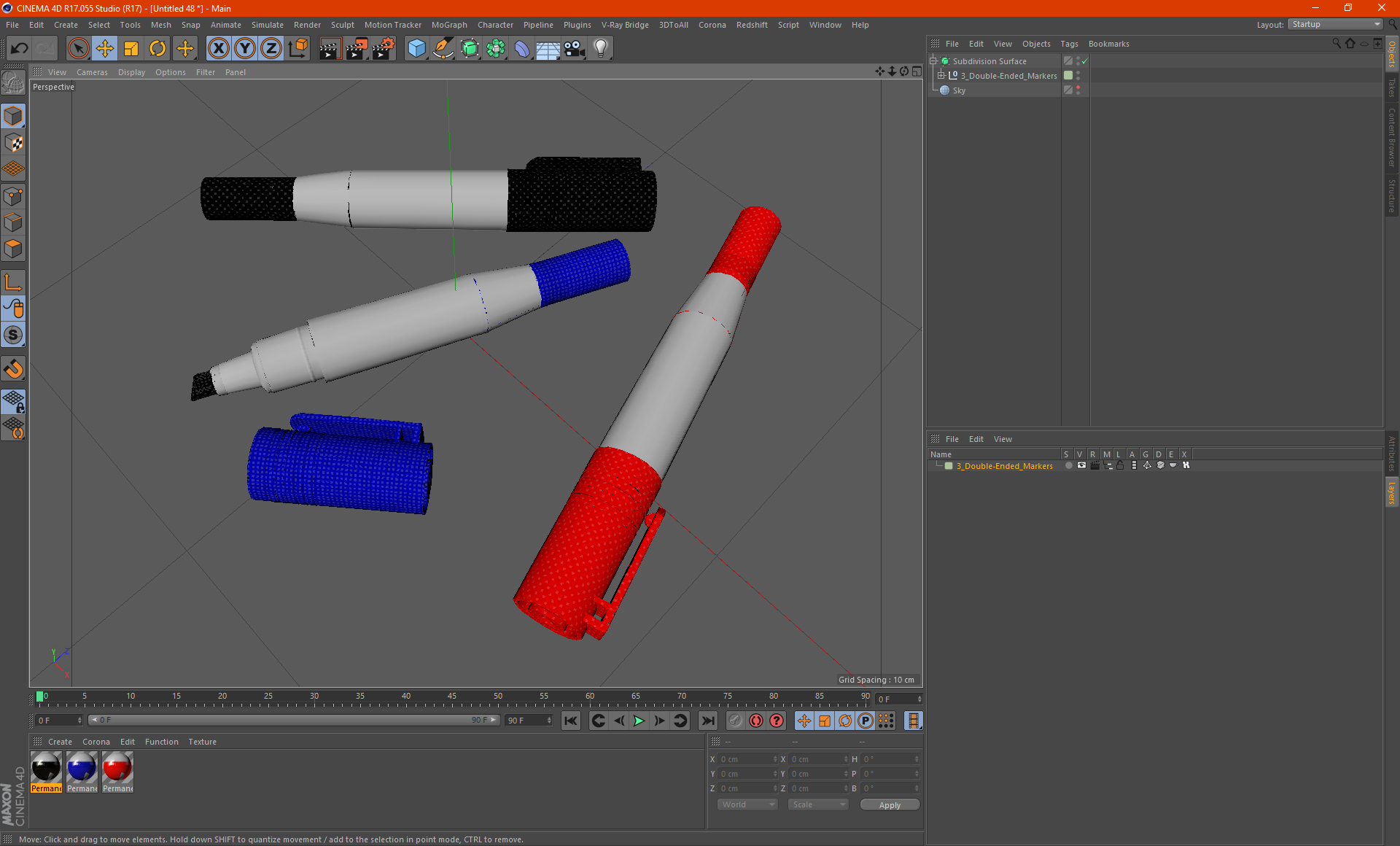Toggle Enable Axis L-shaped icon
1400x846 pixels.
(13, 282)
